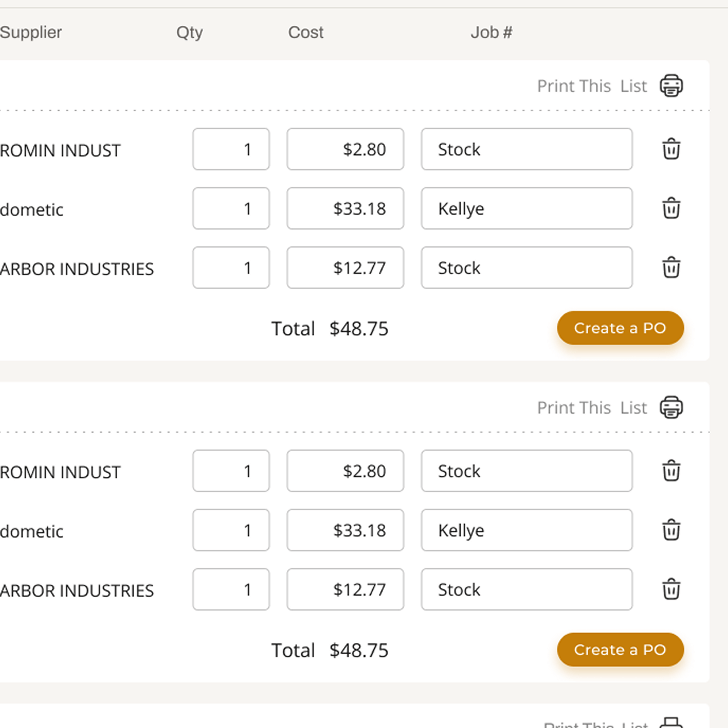Edit $2.80 cost field in first list

(x=345, y=149)
